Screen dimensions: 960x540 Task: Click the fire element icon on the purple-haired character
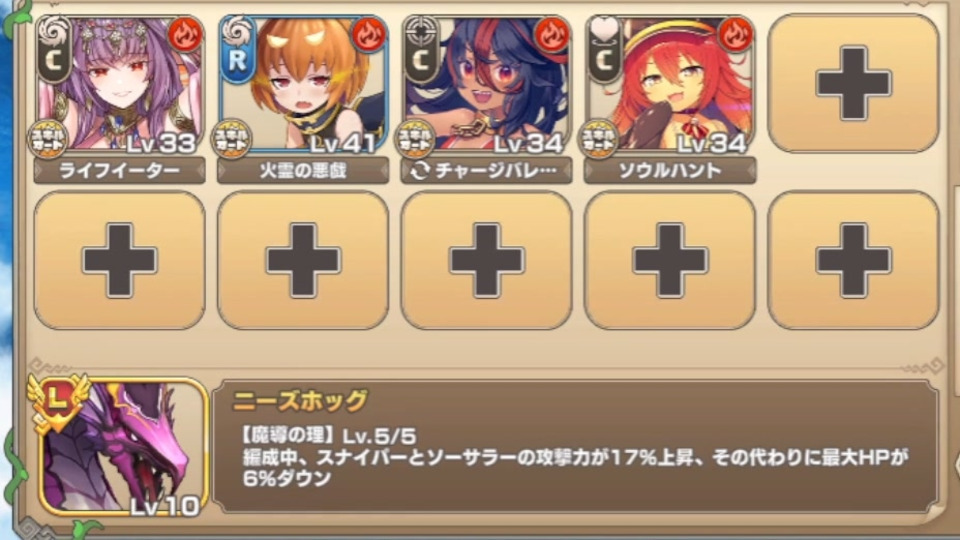pos(186,36)
